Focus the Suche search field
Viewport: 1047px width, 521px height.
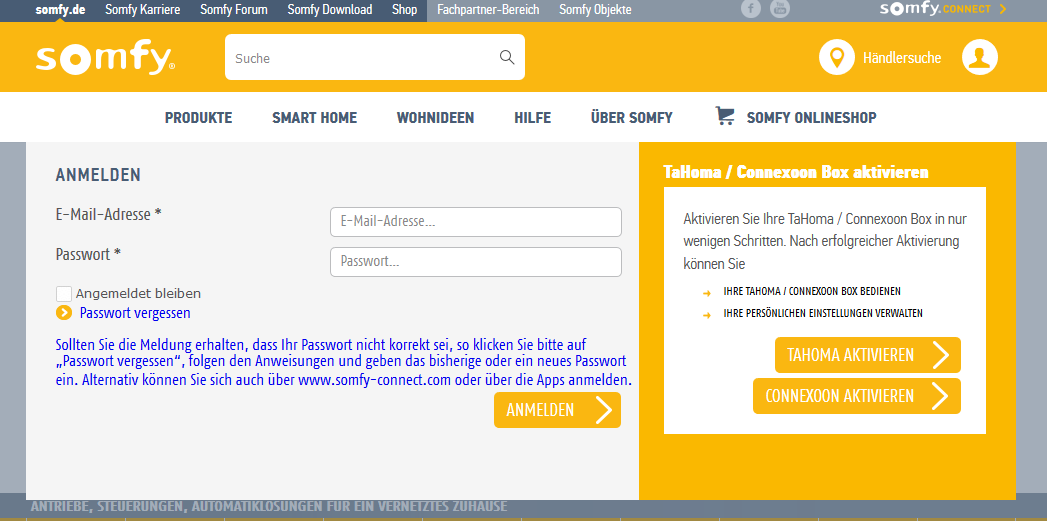[x=375, y=57]
